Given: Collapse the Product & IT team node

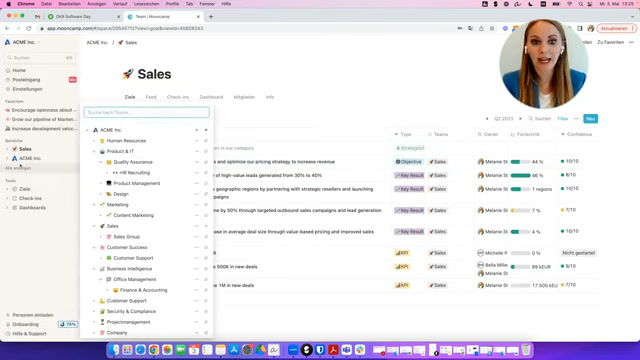Looking at the screenshot, I should (x=94, y=151).
